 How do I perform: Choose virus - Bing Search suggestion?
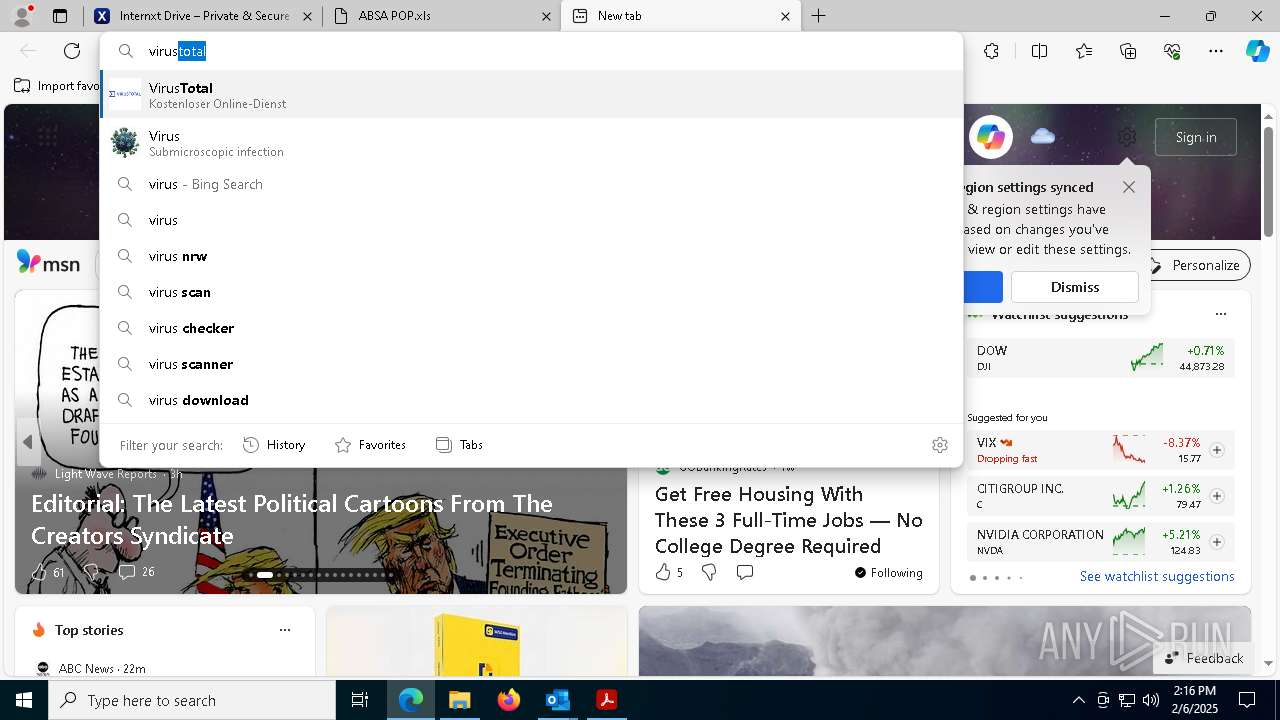coord(531,184)
